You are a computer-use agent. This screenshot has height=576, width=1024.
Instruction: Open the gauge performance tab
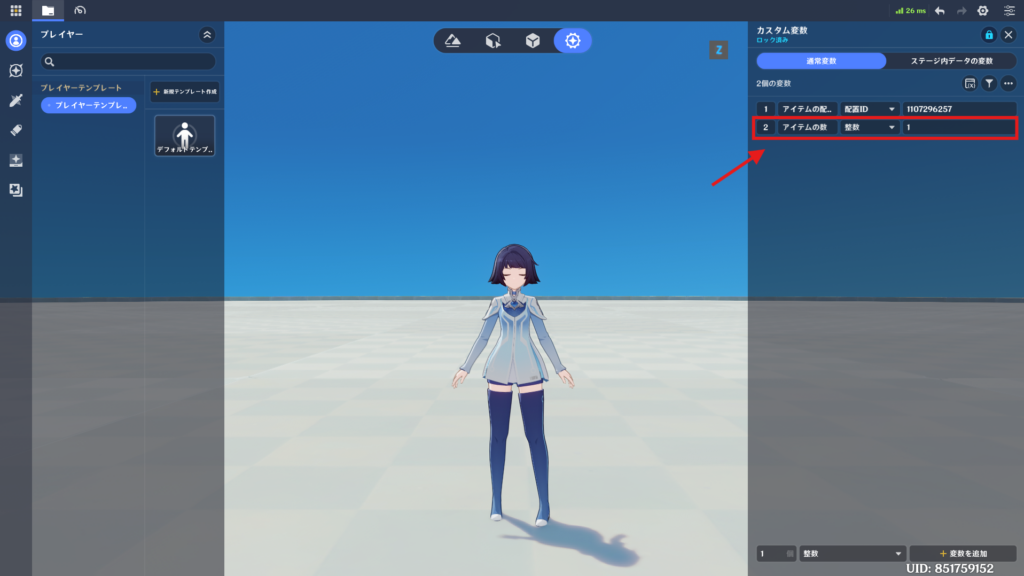click(x=80, y=10)
